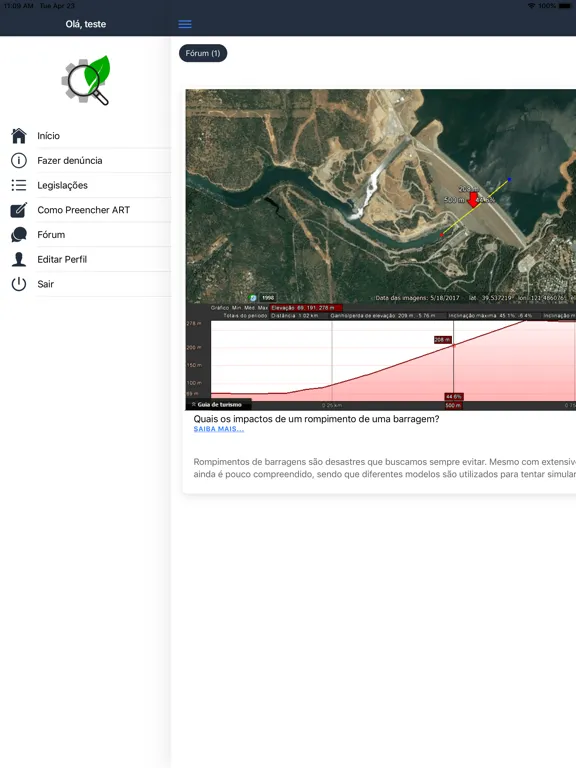576x768 pixels.
Task: Tap the hamburger menu icon
Action: 185,24
